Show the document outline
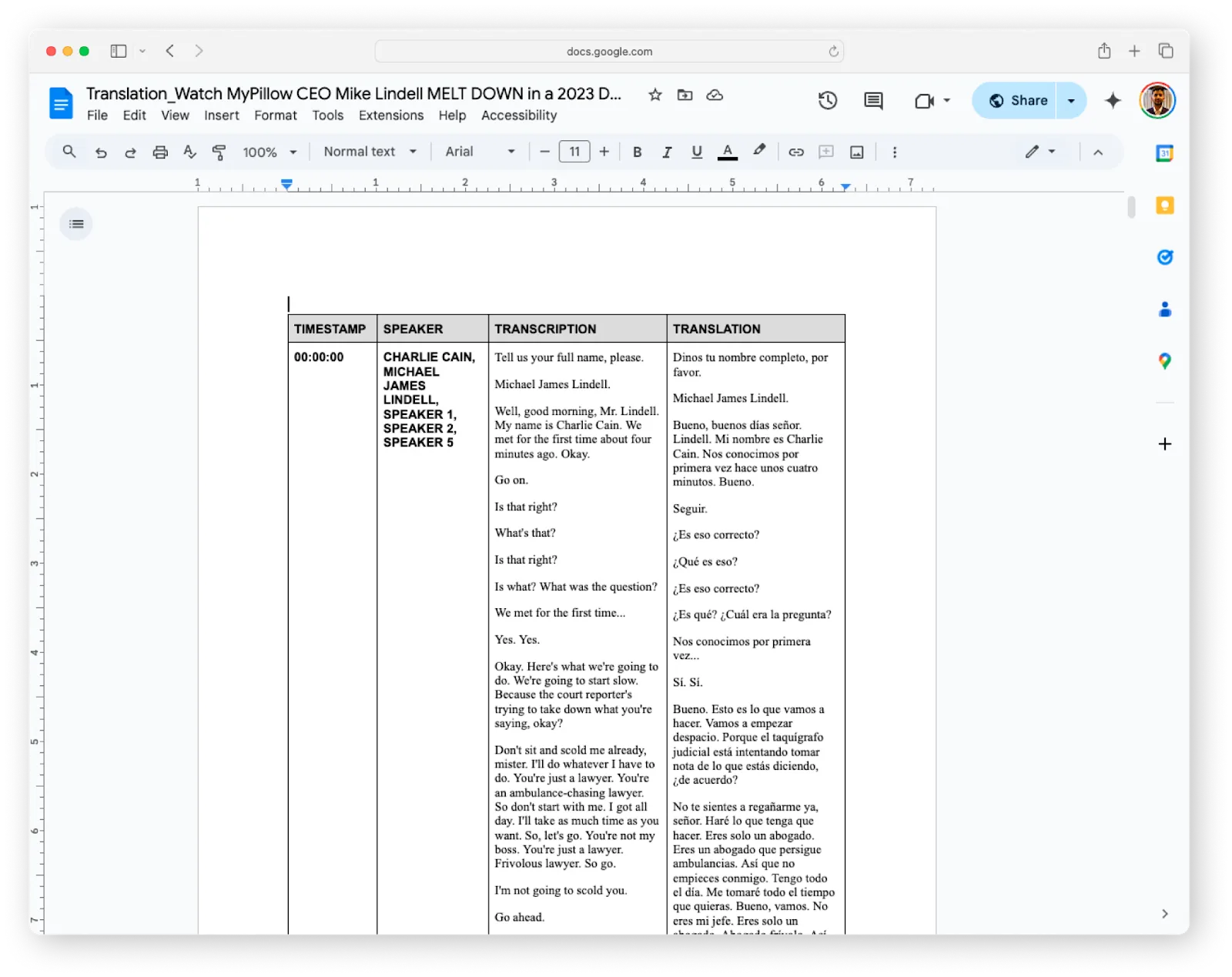This screenshot has height=977, width=1232. pyautogui.click(x=76, y=224)
